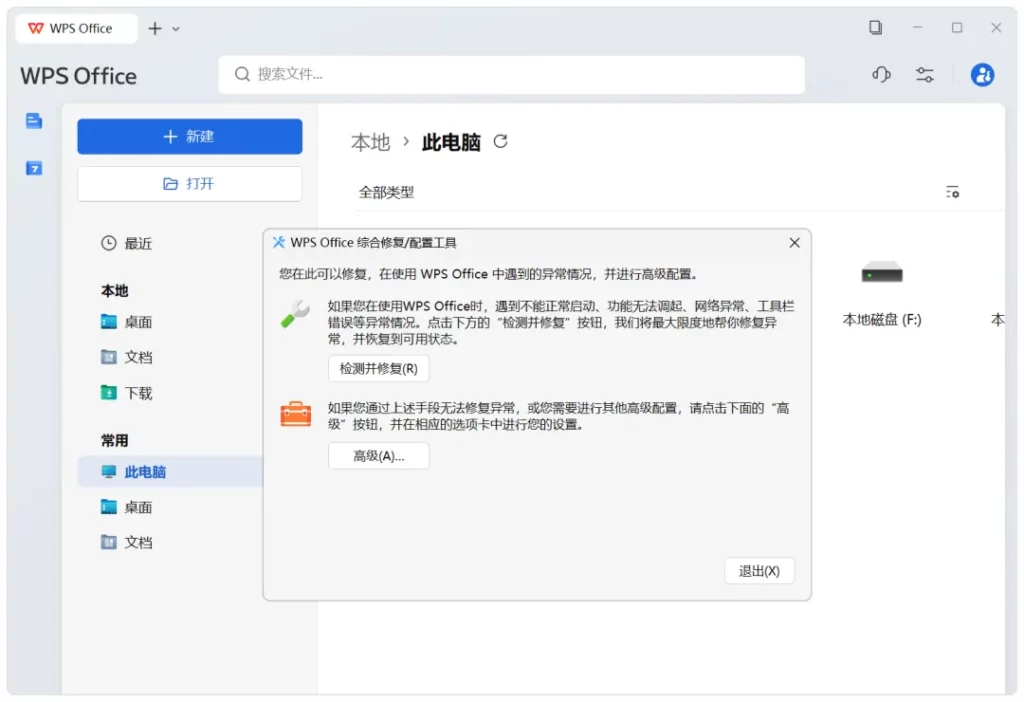Click the orange toolbox icon

[x=296, y=414]
